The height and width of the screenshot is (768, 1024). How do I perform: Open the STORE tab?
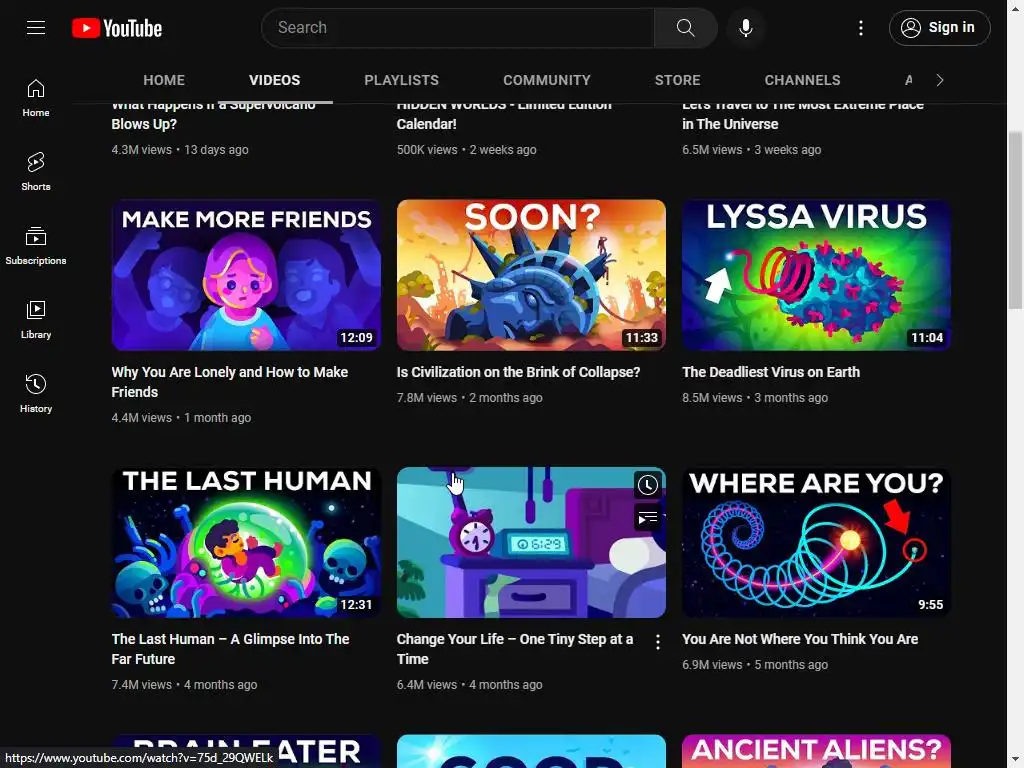click(677, 80)
